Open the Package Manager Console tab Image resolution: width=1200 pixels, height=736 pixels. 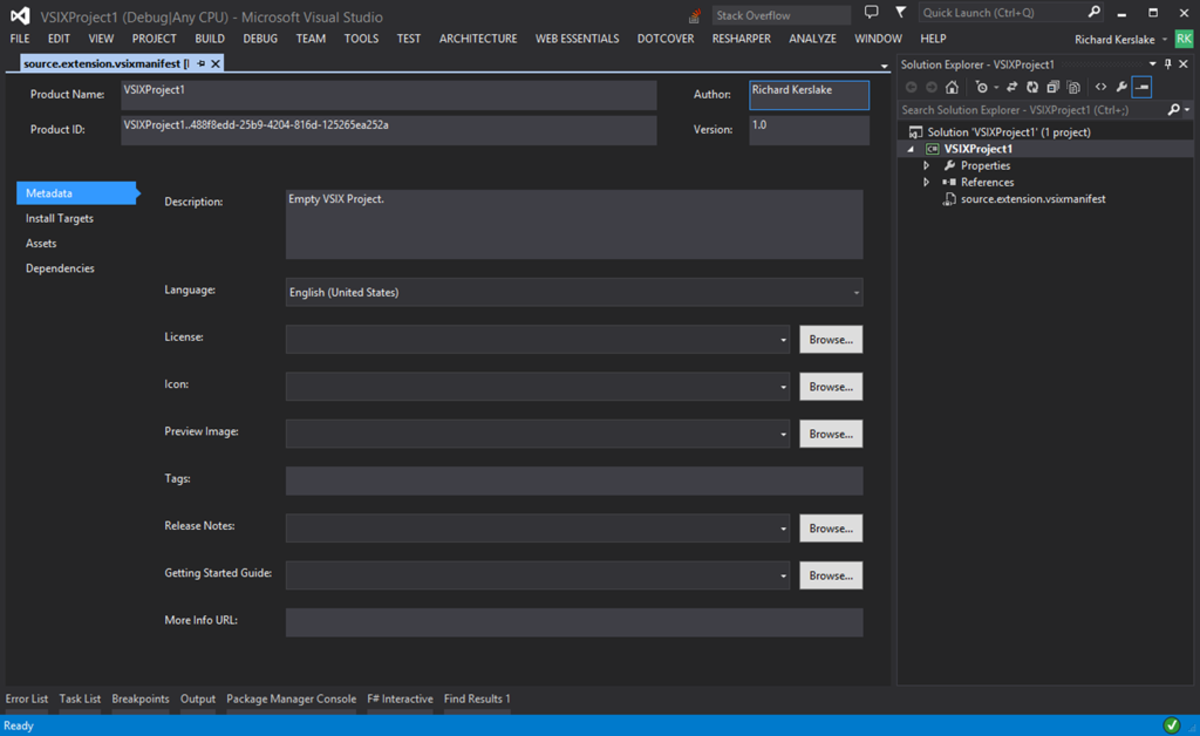pyautogui.click(x=291, y=699)
